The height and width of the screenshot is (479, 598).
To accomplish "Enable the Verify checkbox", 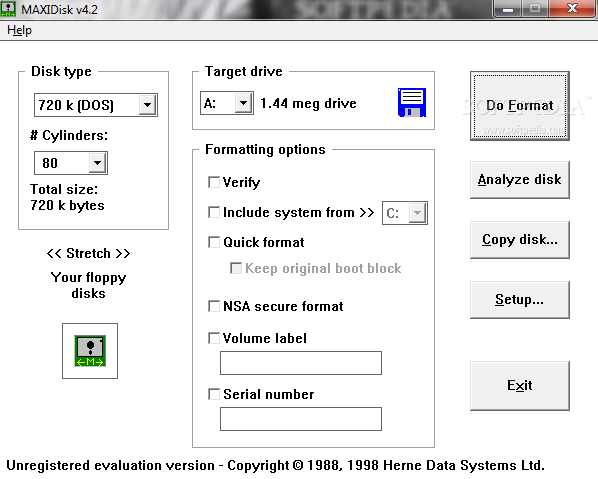I will tap(214, 182).
